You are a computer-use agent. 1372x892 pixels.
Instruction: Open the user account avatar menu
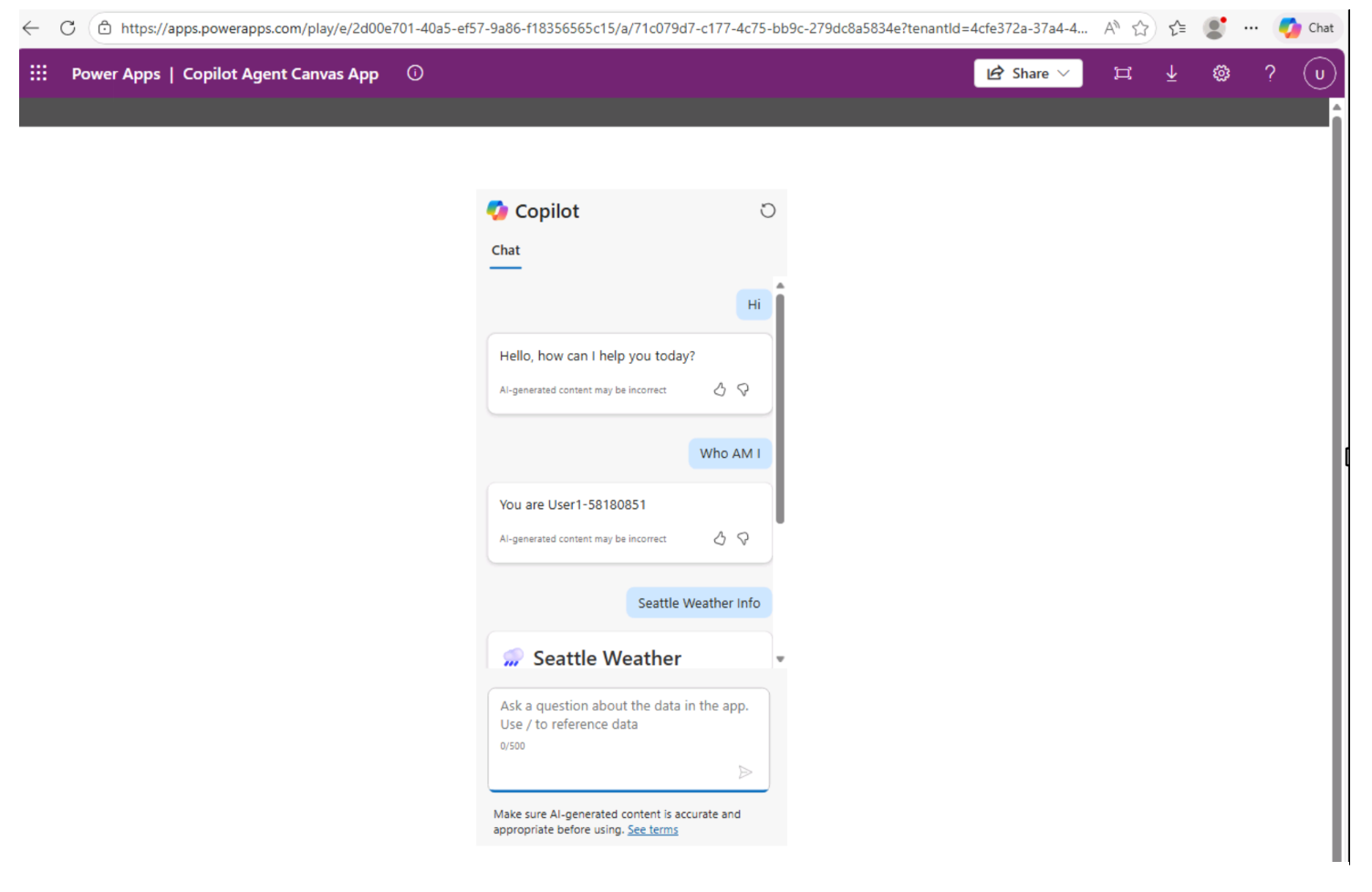[x=1319, y=73]
